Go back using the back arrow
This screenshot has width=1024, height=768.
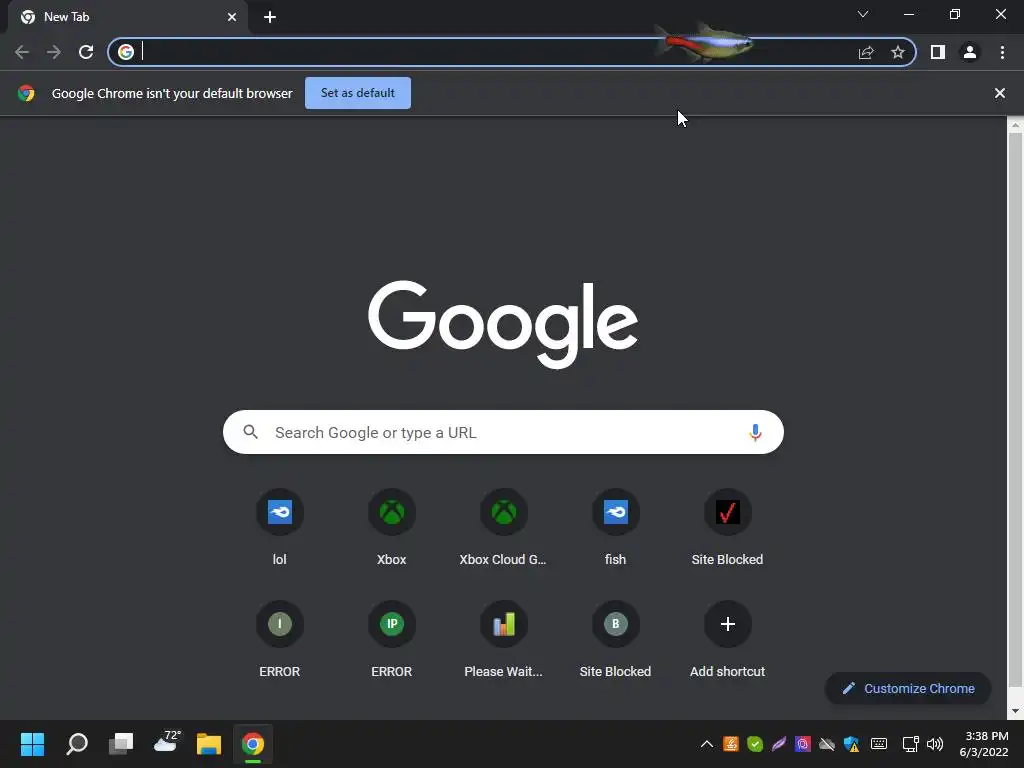pyautogui.click(x=22, y=52)
